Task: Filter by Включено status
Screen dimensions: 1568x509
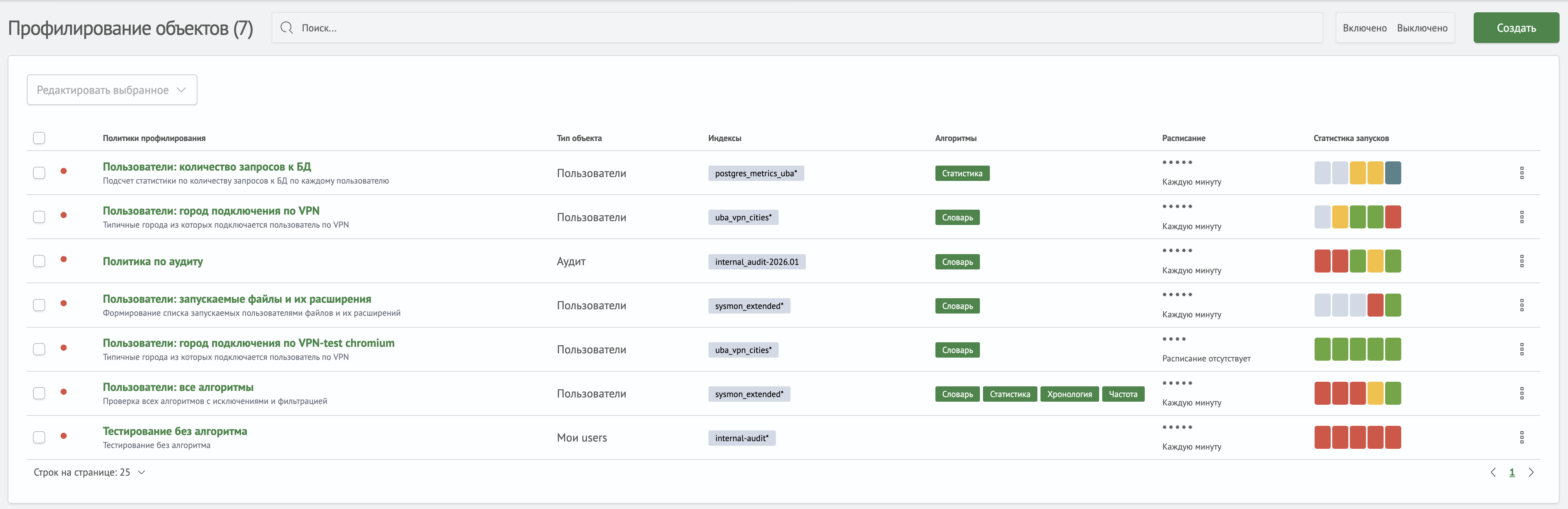Action: (x=1364, y=28)
